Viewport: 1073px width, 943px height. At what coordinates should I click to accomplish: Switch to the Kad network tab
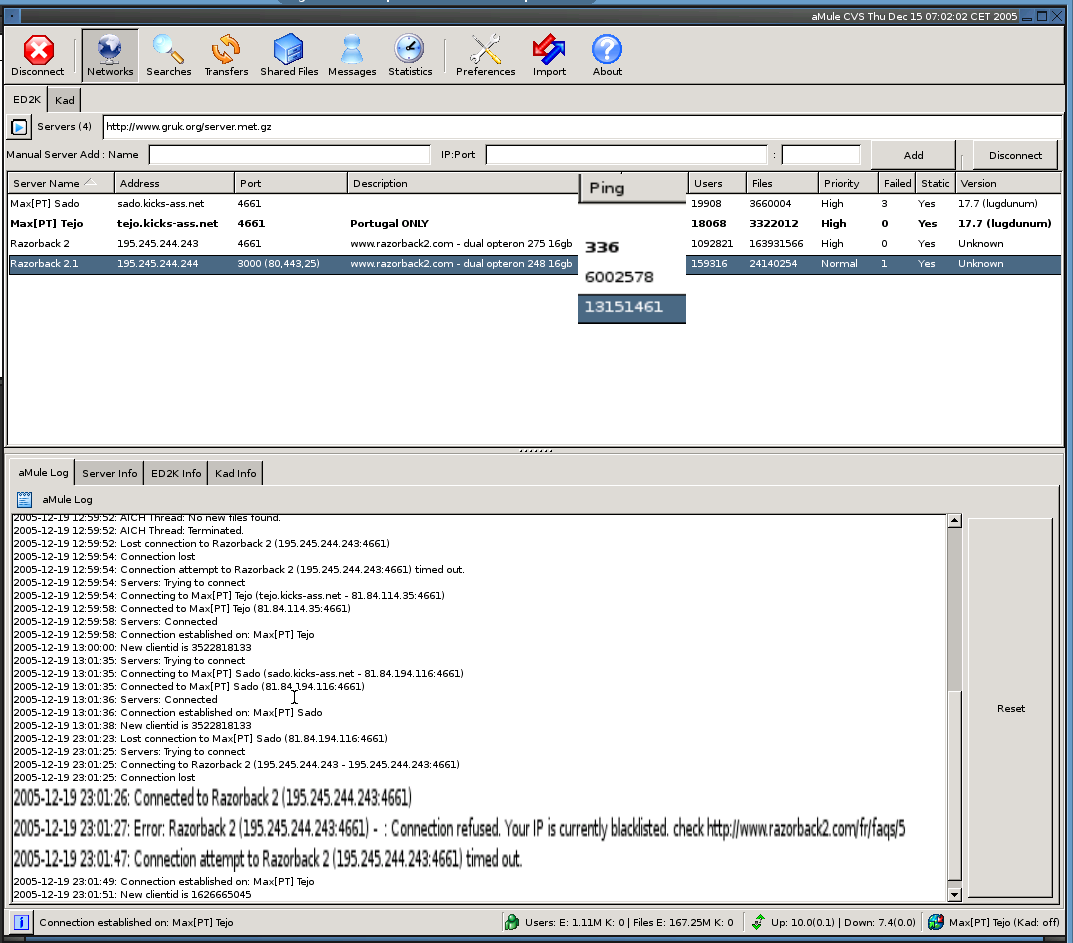pyautogui.click(x=65, y=100)
